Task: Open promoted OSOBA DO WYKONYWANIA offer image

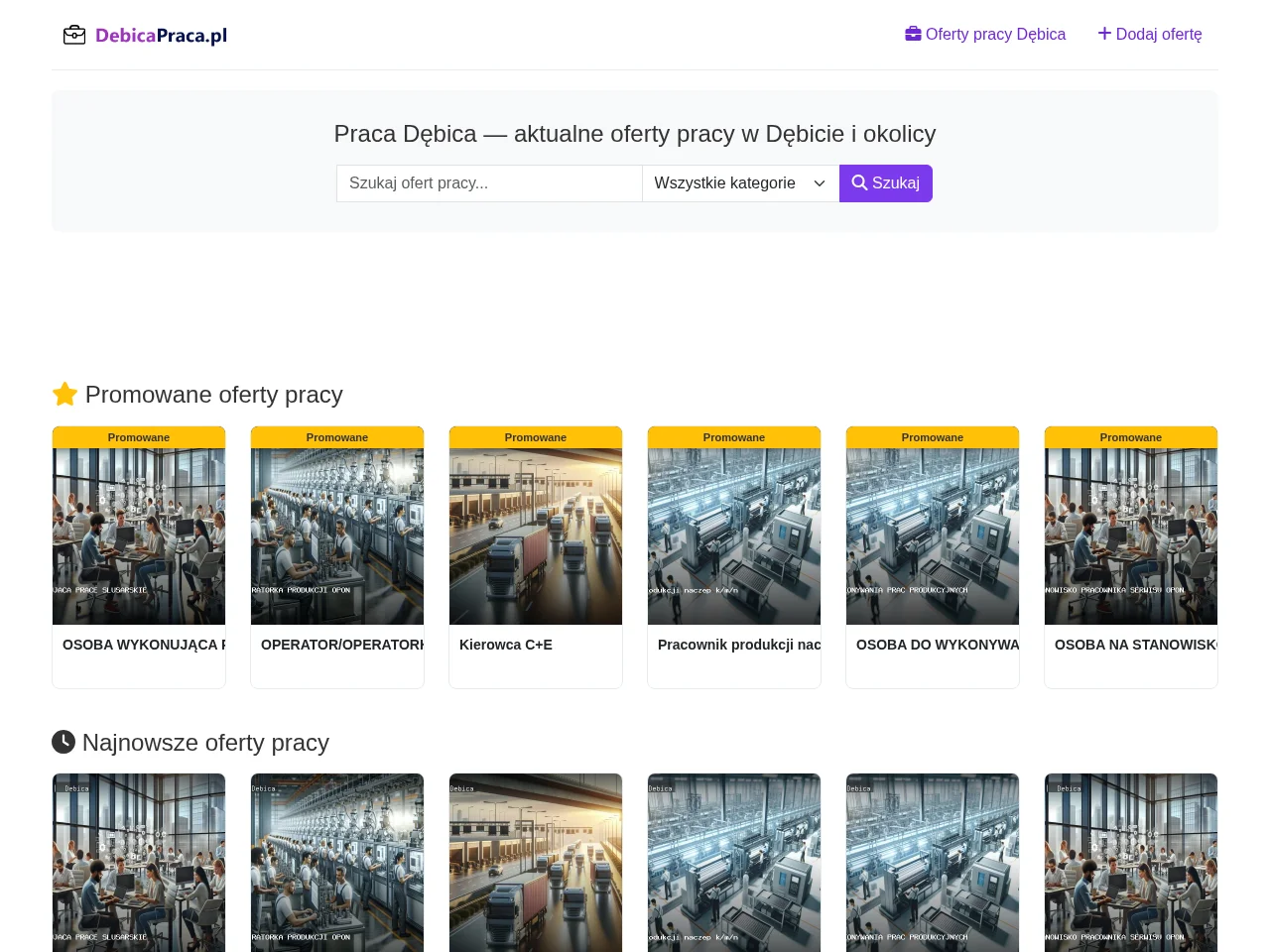Action: click(x=933, y=536)
